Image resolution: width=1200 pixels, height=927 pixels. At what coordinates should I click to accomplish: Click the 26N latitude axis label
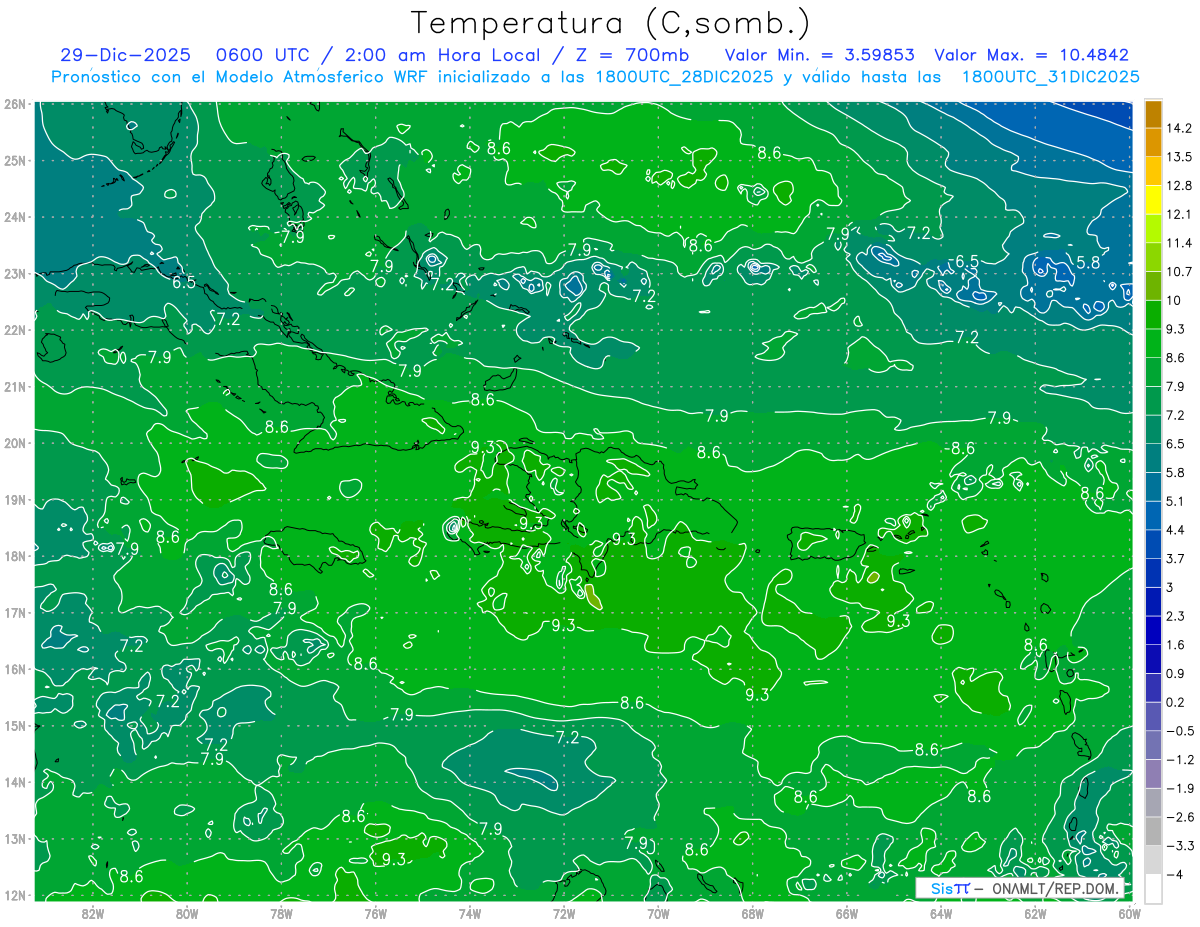point(14,104)
